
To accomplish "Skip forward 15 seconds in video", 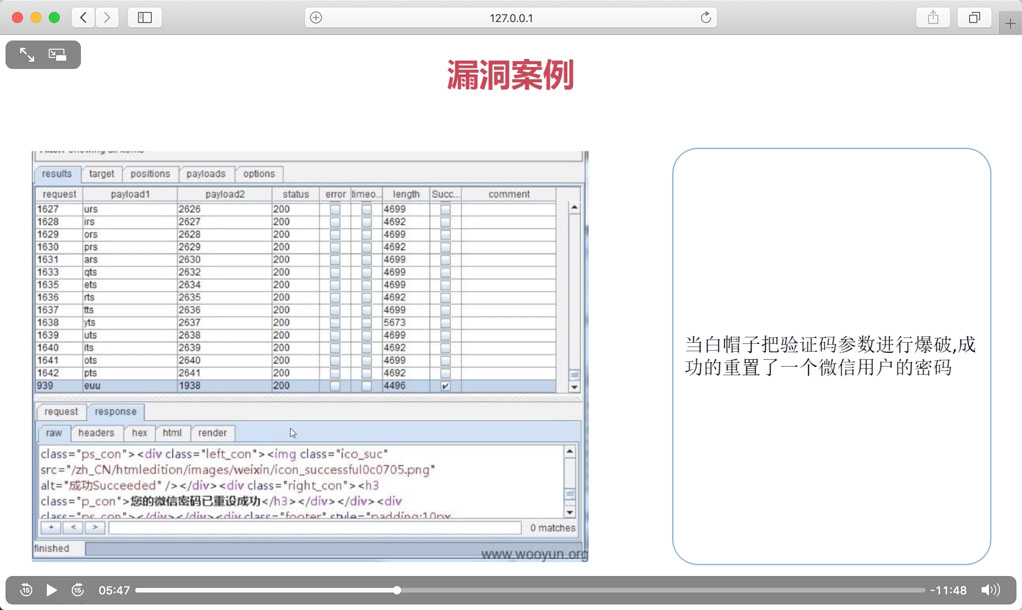I will coord(78,590).
